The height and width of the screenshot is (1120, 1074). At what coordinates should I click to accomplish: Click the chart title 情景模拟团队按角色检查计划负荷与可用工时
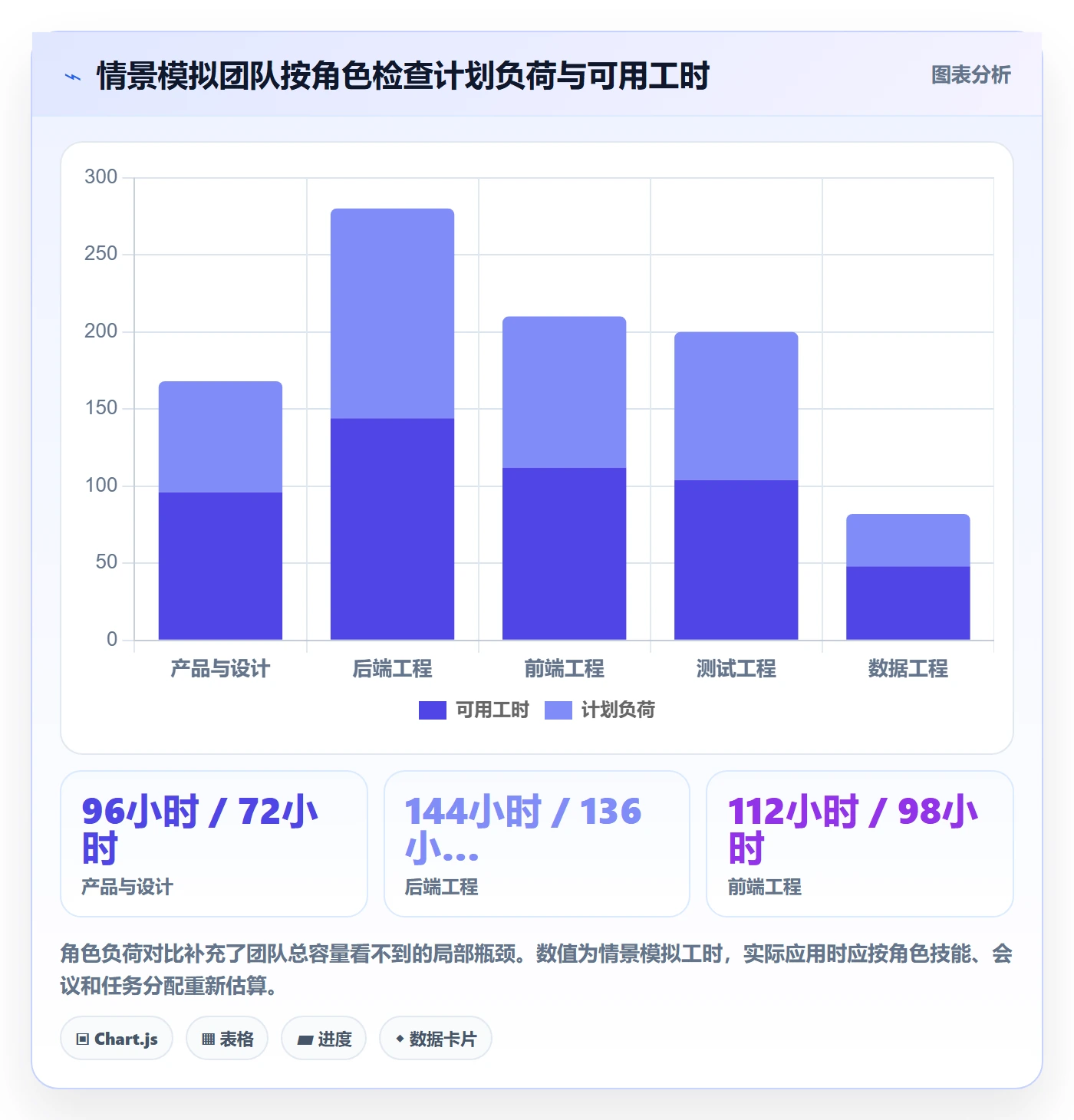tap(403, 76)
